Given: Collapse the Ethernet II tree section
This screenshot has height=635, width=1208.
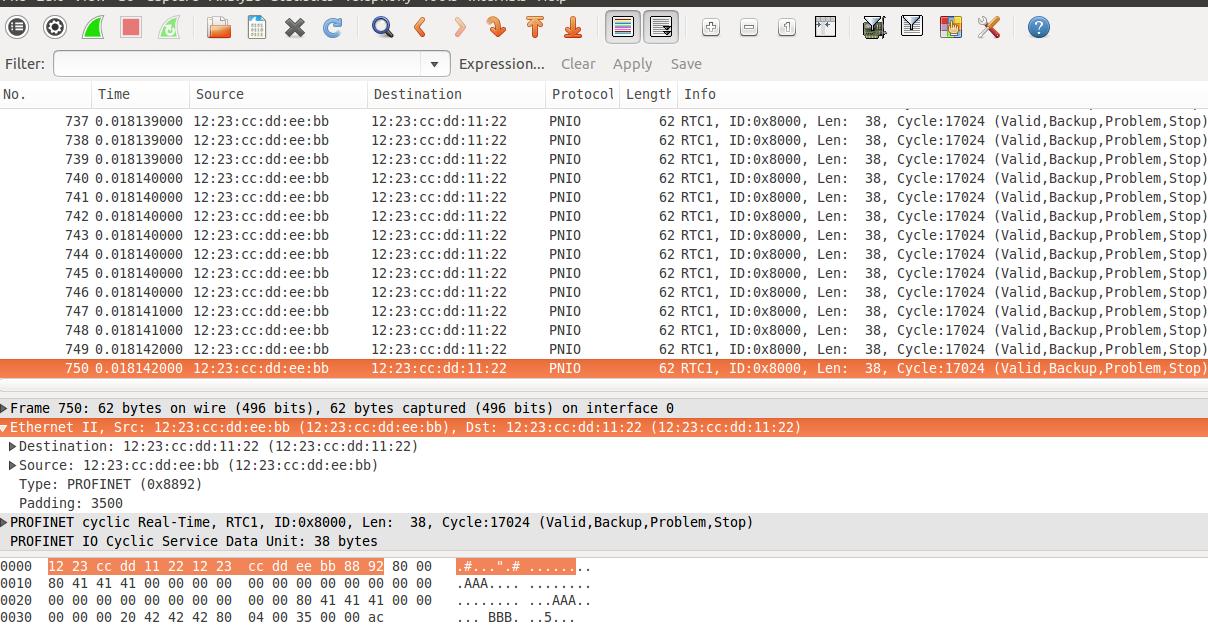Looking at the screenshot, I should (x=5, y=427).
